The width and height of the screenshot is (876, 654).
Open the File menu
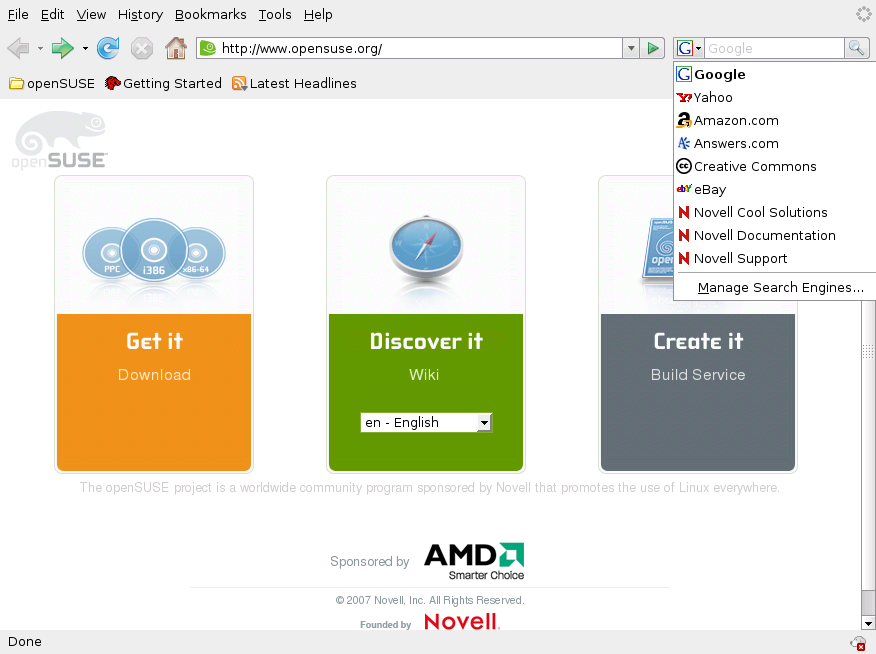click(18, 15)
